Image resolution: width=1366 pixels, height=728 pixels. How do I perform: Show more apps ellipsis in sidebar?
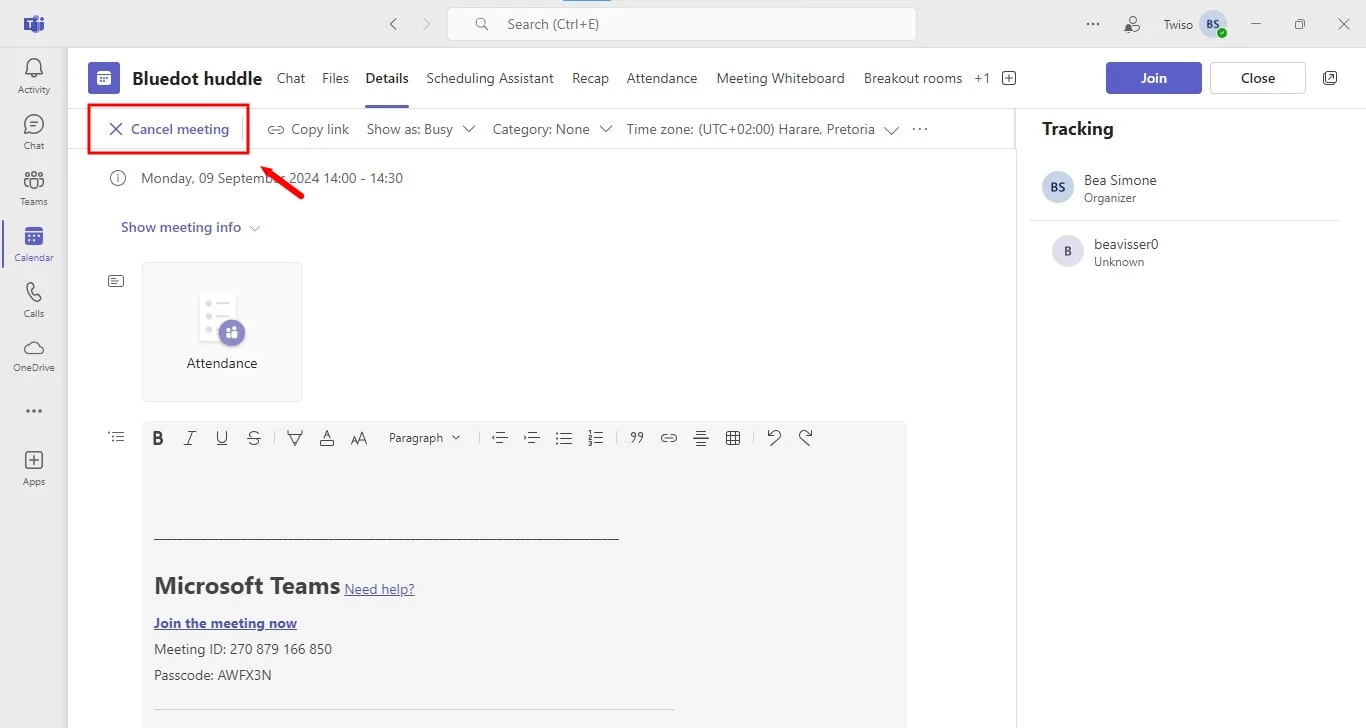tap(34, 411)
